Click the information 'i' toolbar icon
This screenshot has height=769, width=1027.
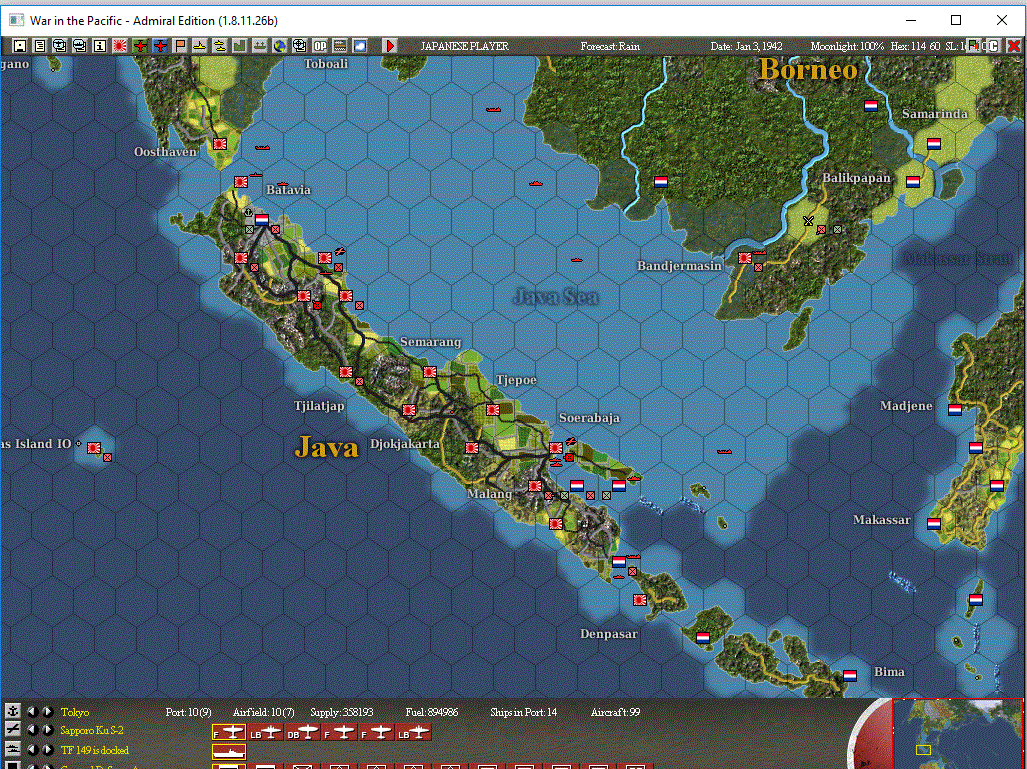(x=100, y=46)
